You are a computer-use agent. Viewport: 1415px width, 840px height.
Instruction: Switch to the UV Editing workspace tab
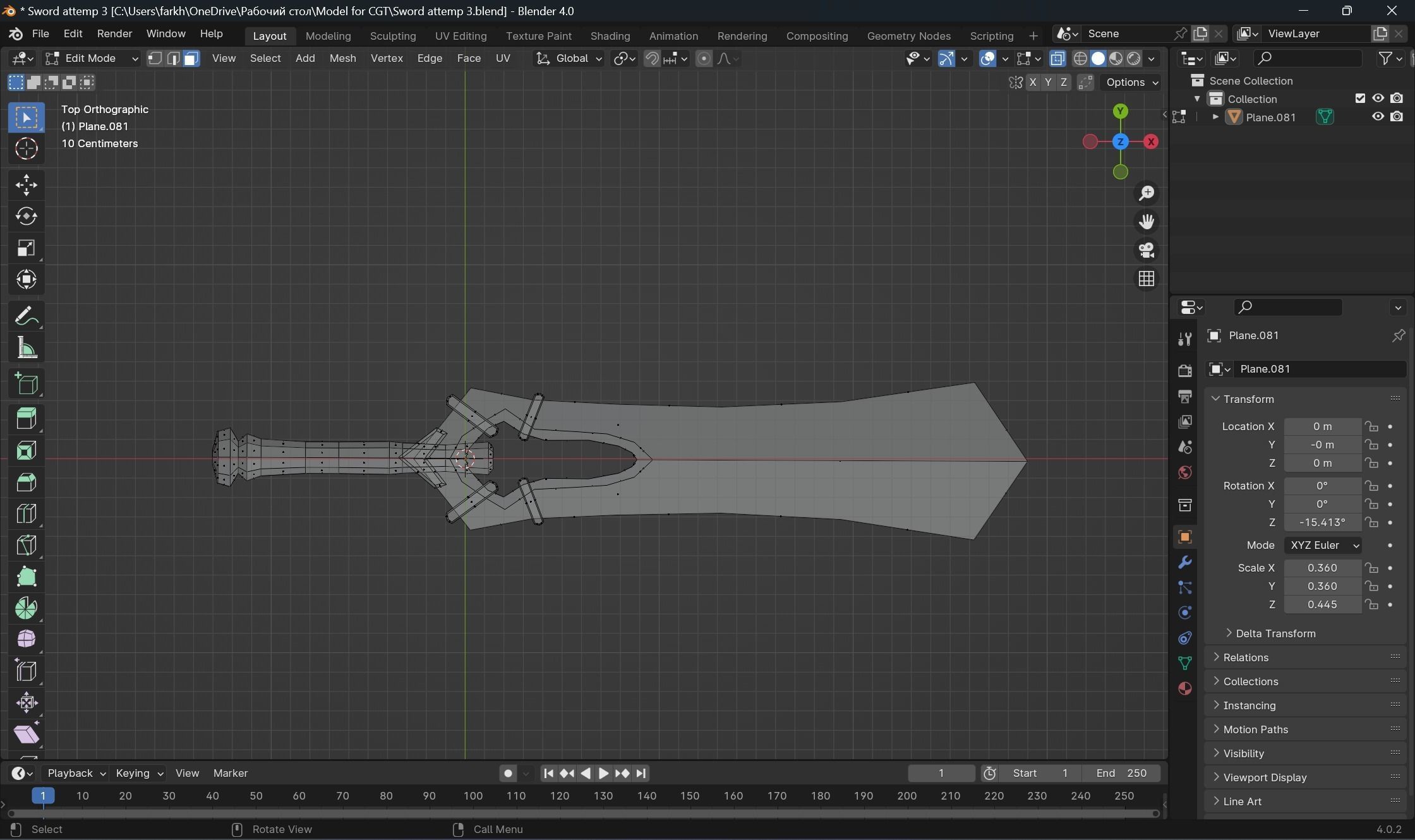point(461,36)
